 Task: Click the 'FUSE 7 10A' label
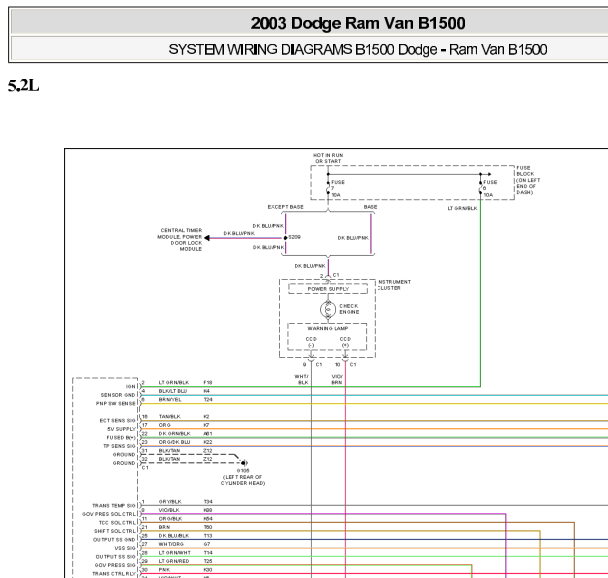click(x=337, y=188)
